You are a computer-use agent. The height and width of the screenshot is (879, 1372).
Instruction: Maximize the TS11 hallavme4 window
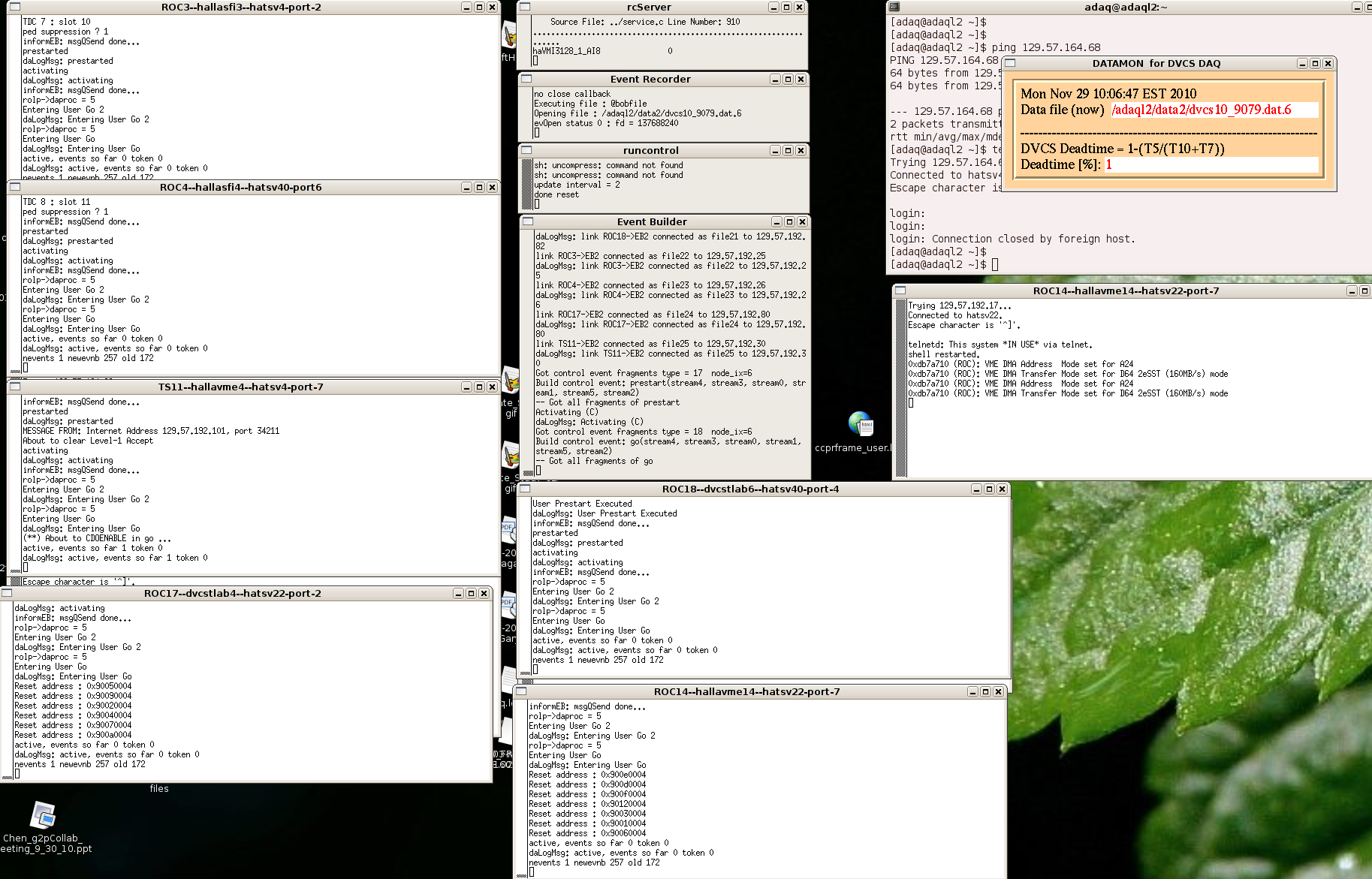coord(479,387)
